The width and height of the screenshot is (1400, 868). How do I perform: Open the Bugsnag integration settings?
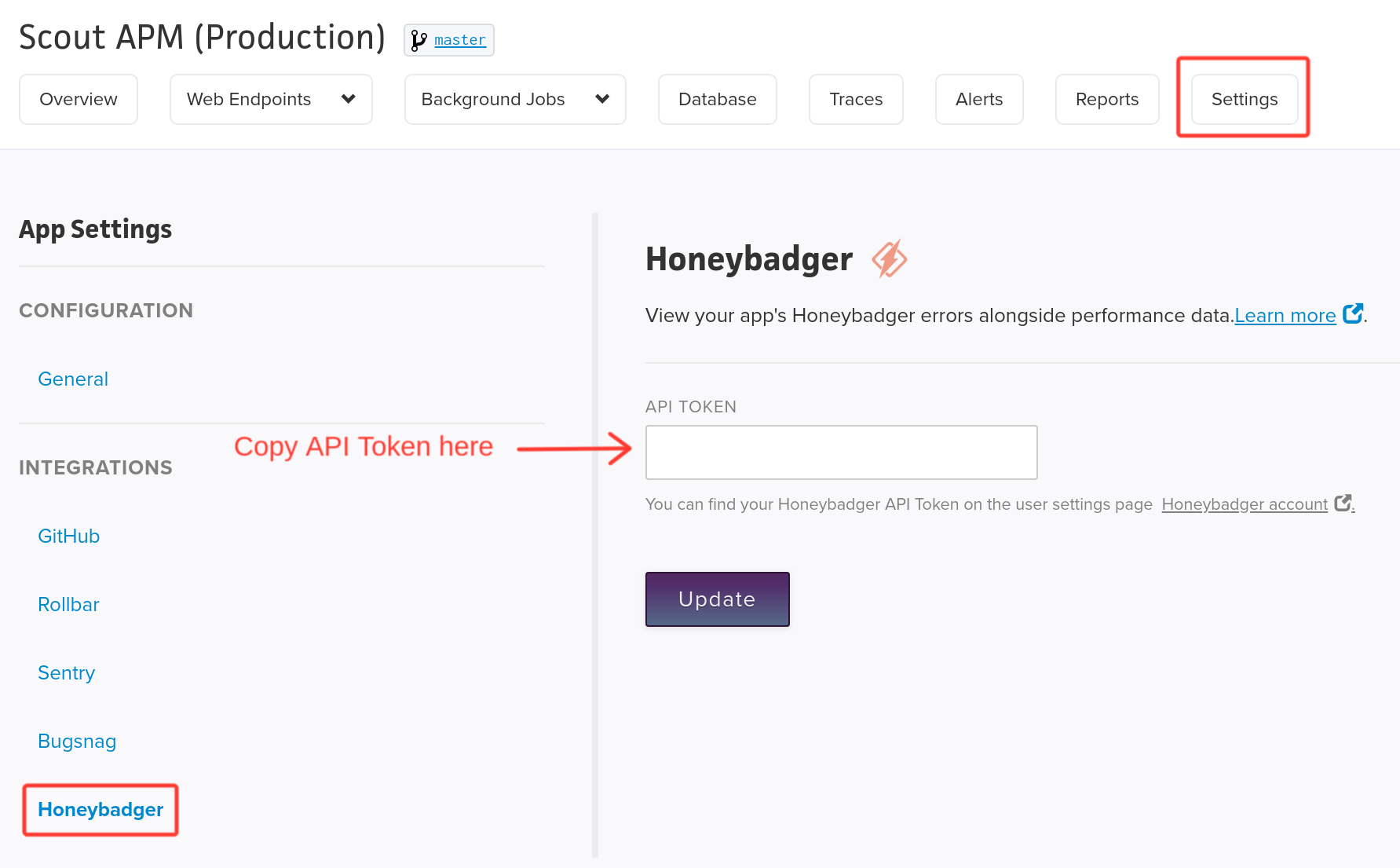(x=77, y=741)
